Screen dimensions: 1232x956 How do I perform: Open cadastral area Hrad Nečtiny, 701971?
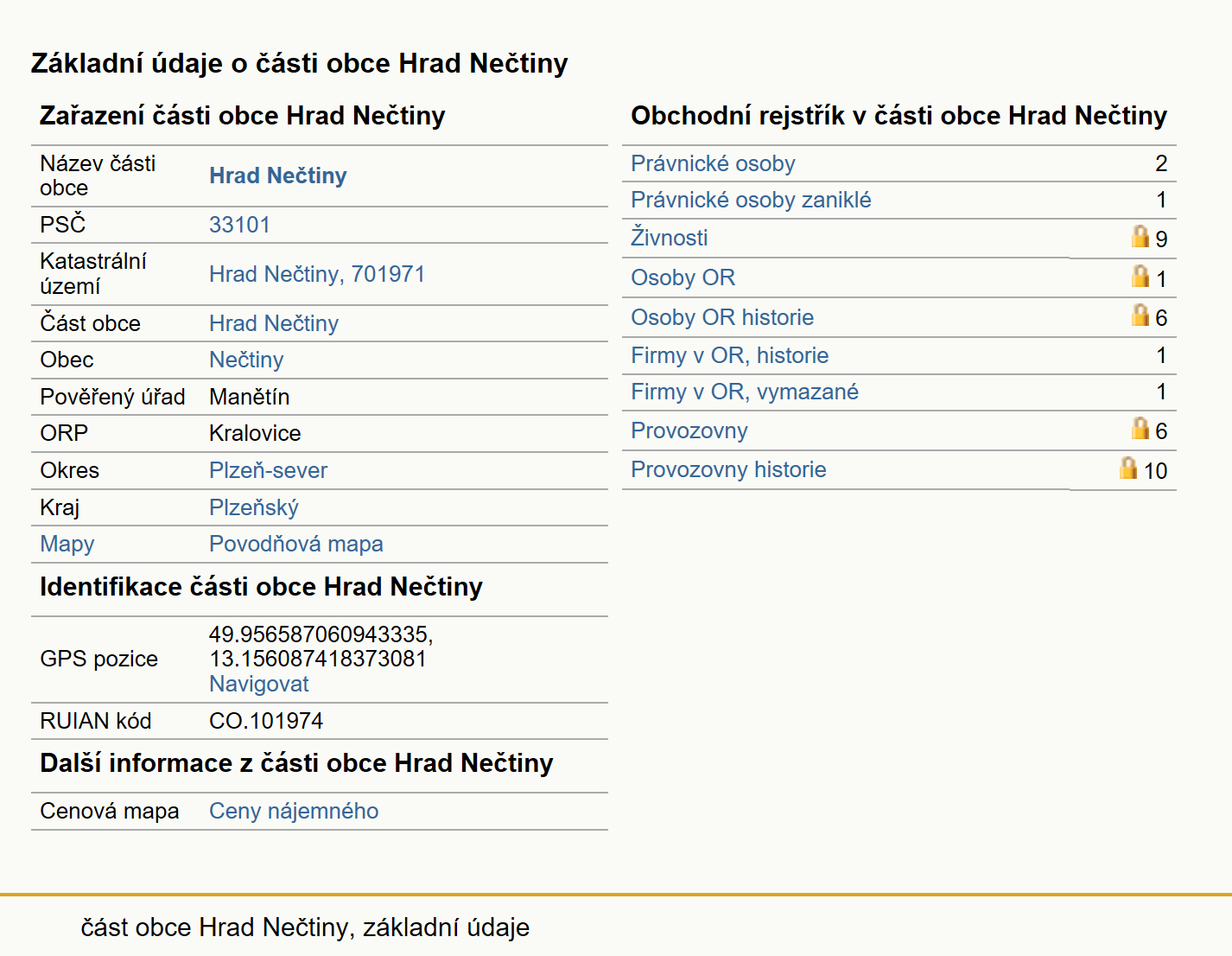click(316, 274)
